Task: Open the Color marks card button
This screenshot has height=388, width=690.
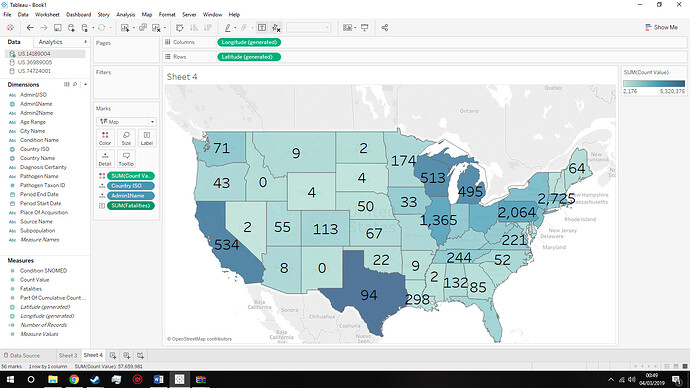Action: tap(105, 138)
